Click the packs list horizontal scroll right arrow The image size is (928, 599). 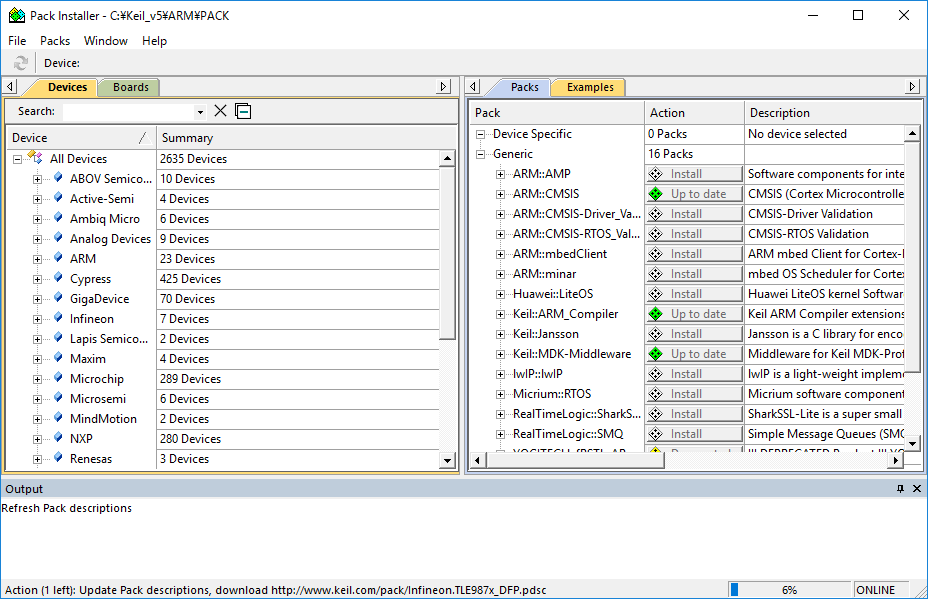(896, 460)
